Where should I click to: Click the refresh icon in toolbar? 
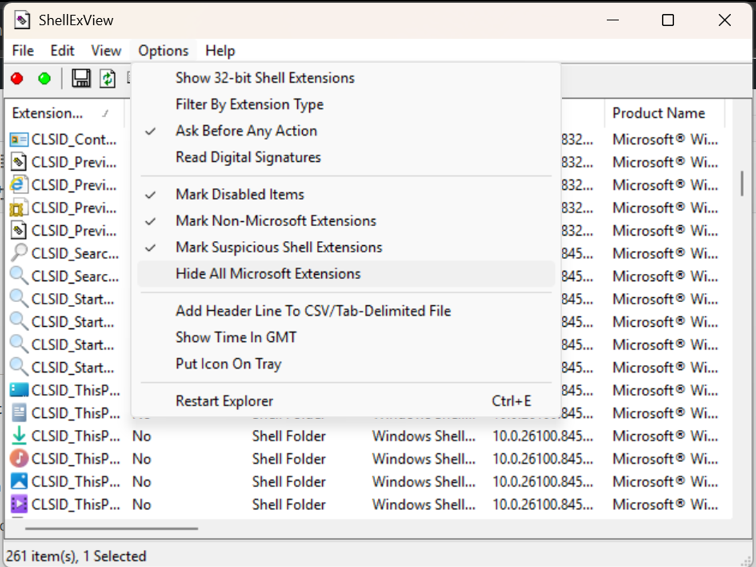107,78
